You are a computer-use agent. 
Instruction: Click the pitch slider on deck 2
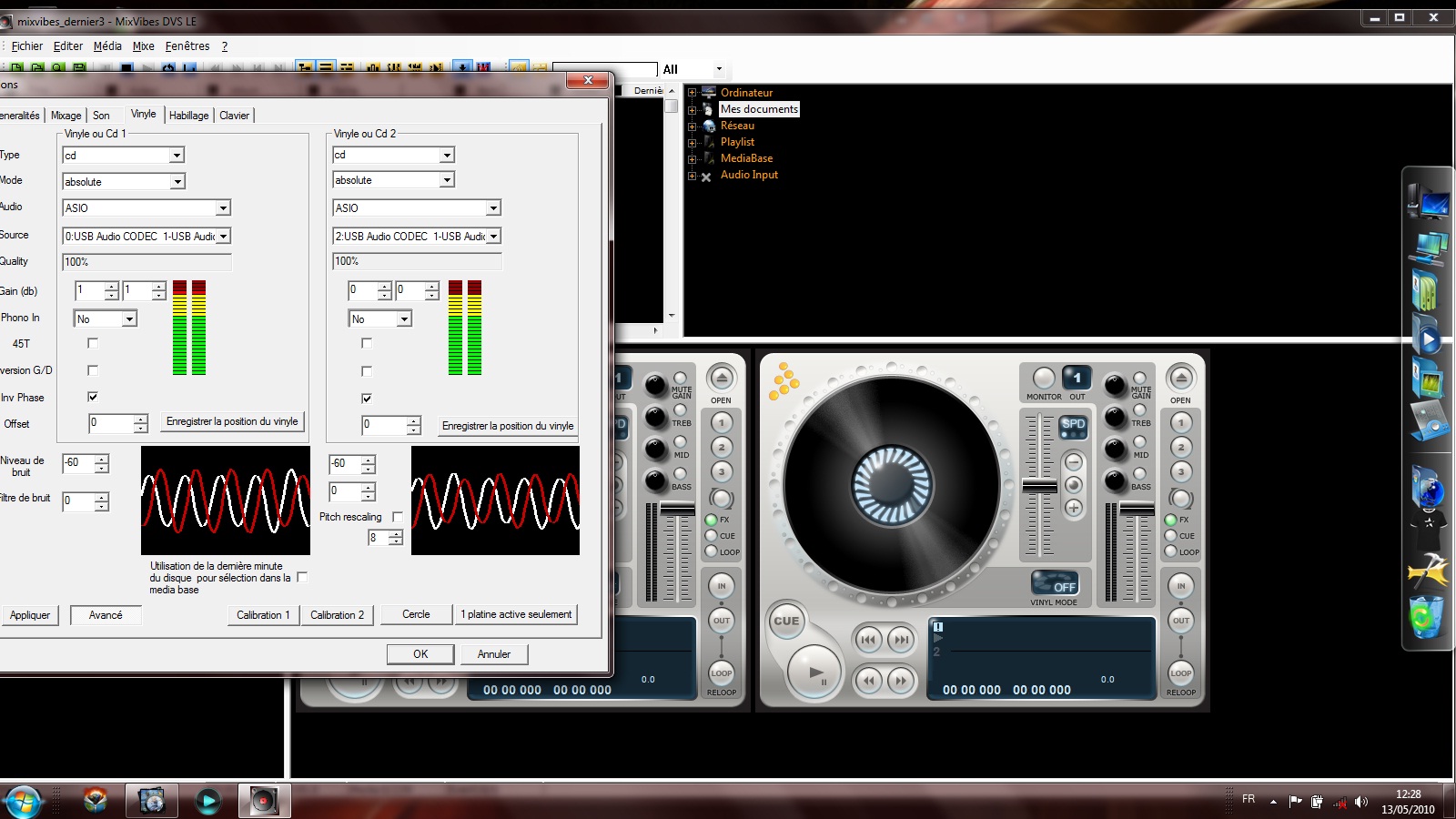tap(1039, 486)
